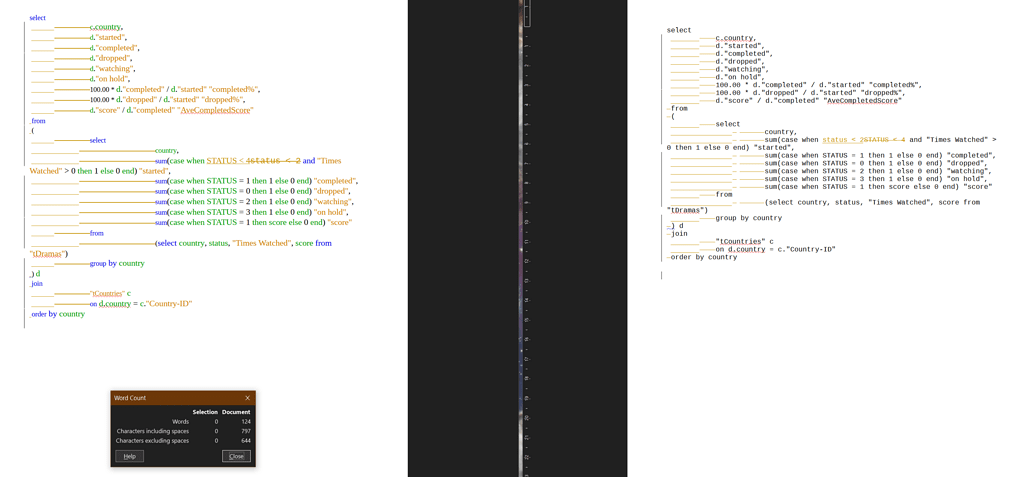Click "group by country" in the left document
This screenshot has width=1024, height=477.
pos(117,263)
